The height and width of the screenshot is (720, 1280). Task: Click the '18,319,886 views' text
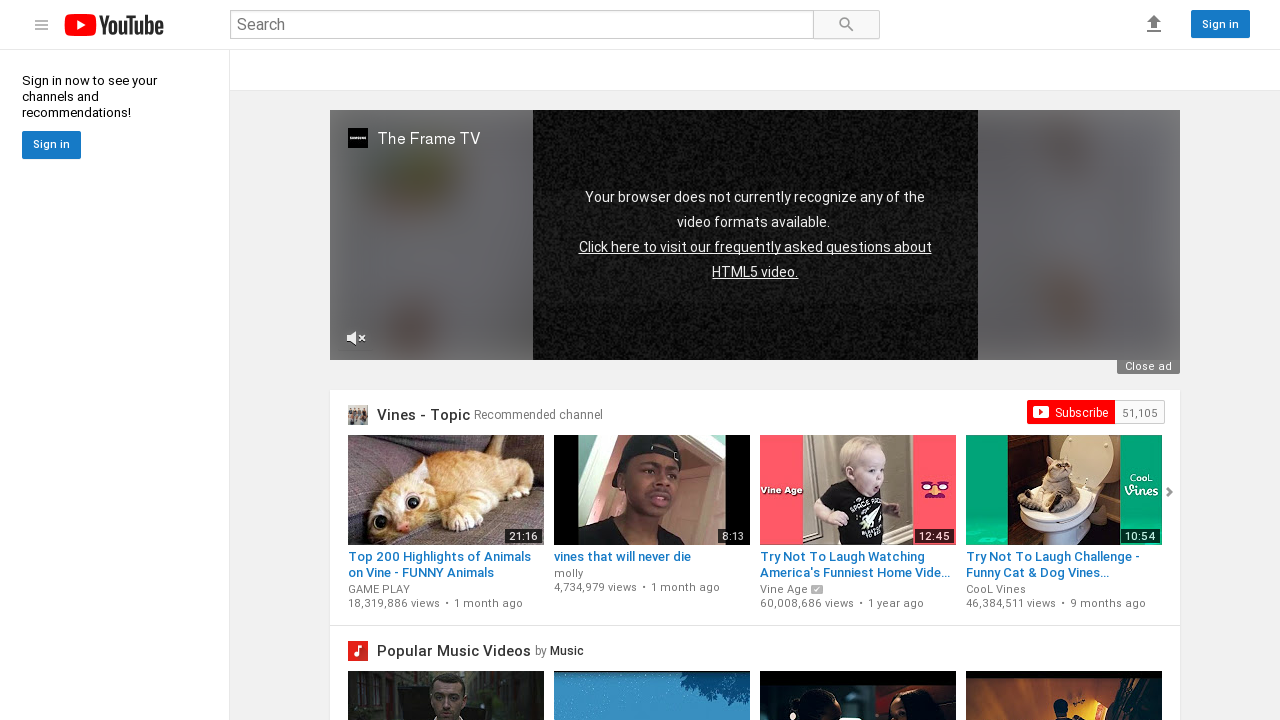point(394,603)
